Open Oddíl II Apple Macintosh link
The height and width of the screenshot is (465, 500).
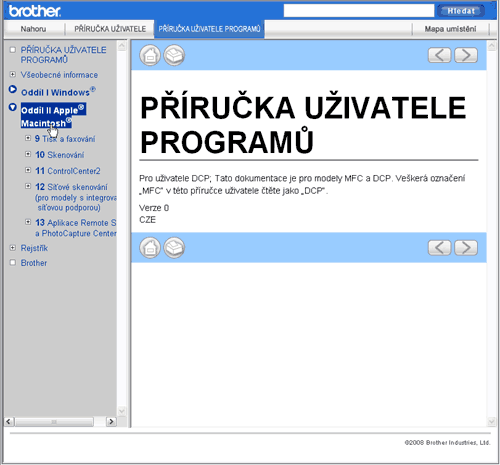coord(53,116)
